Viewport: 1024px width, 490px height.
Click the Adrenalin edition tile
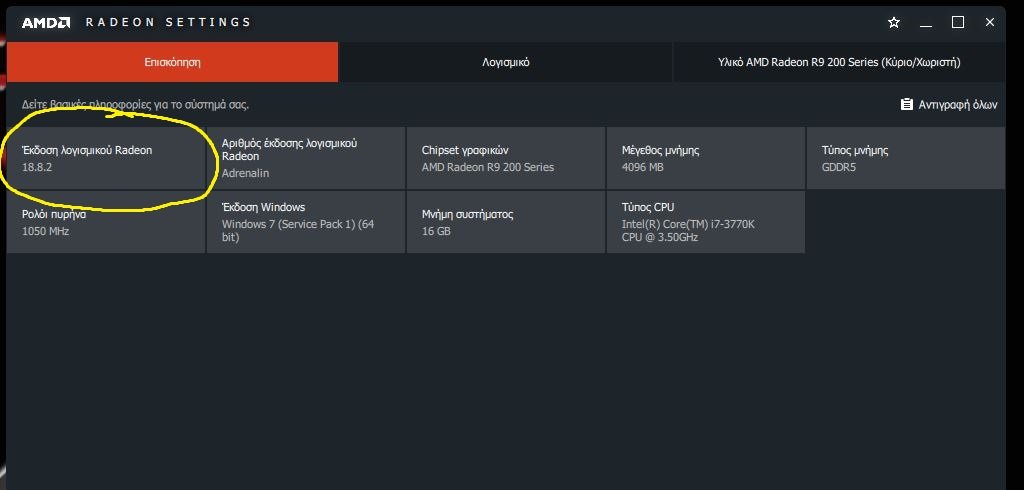pos(306,158)
